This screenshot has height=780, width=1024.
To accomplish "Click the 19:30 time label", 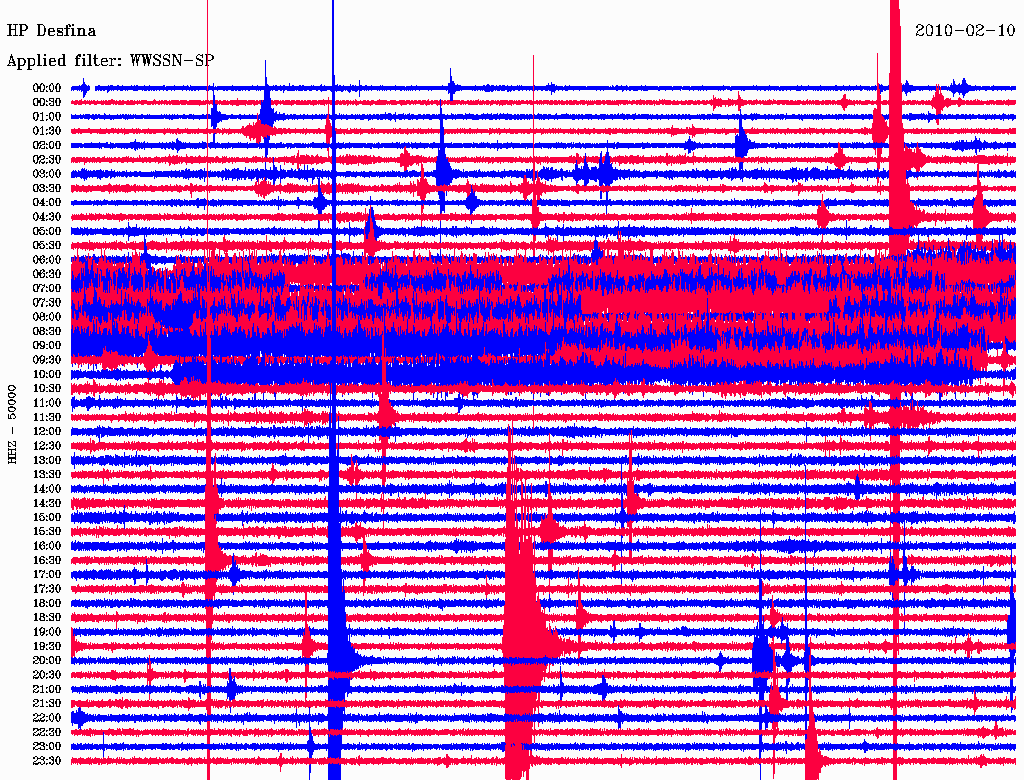I will 47,647.
